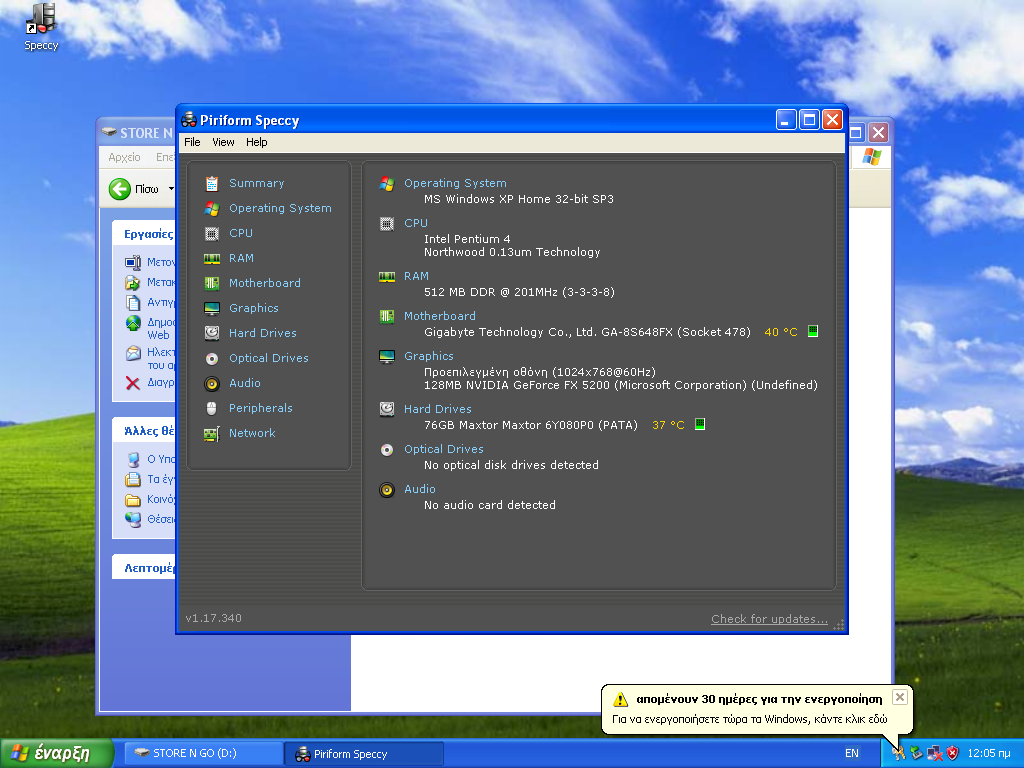Open the File menu in Speccy
The width and height of the screenshot is (1024, 768).
coord(192,142)
